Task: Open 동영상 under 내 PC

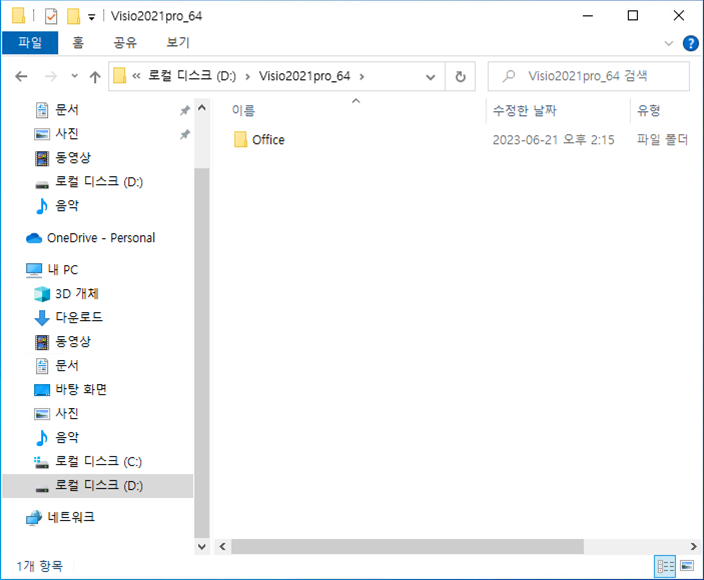Action: 63,342
